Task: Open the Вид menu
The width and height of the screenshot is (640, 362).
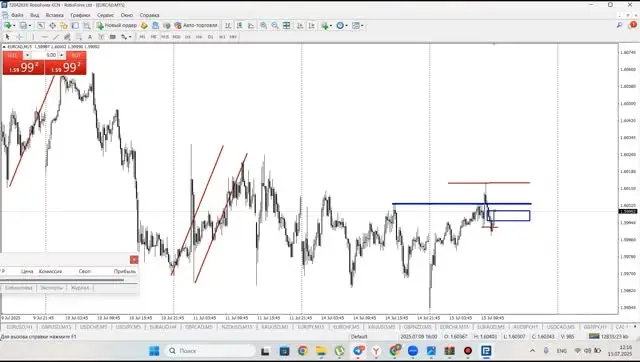Action: coord(35,15)
